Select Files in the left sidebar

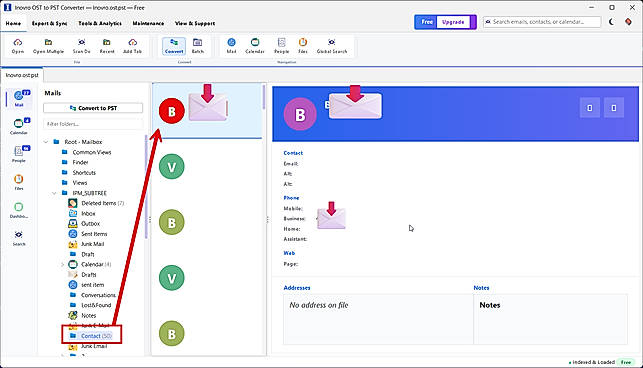click(19, 182)
